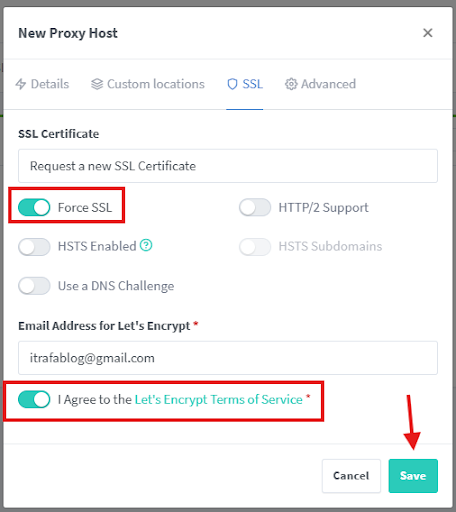The width and height of the screenshot is (456, 512).
Task: Click the HSTS help question mark icon
Action: [x=146, y=245]
